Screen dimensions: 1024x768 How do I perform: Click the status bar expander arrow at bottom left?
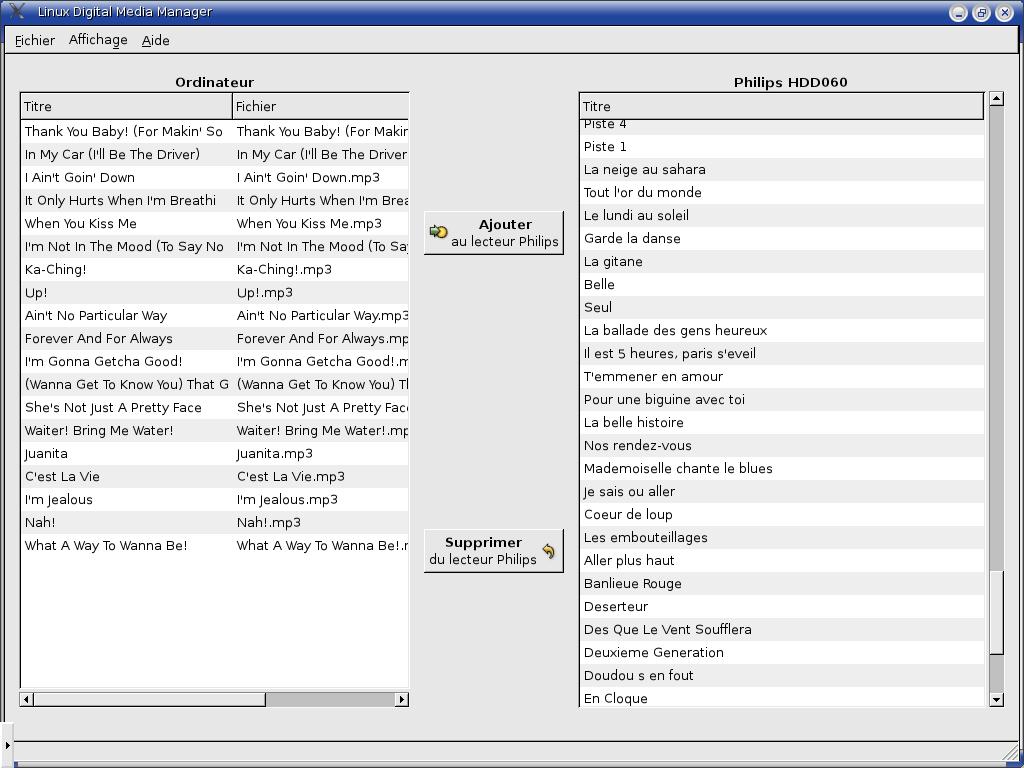tap(7, 745)
